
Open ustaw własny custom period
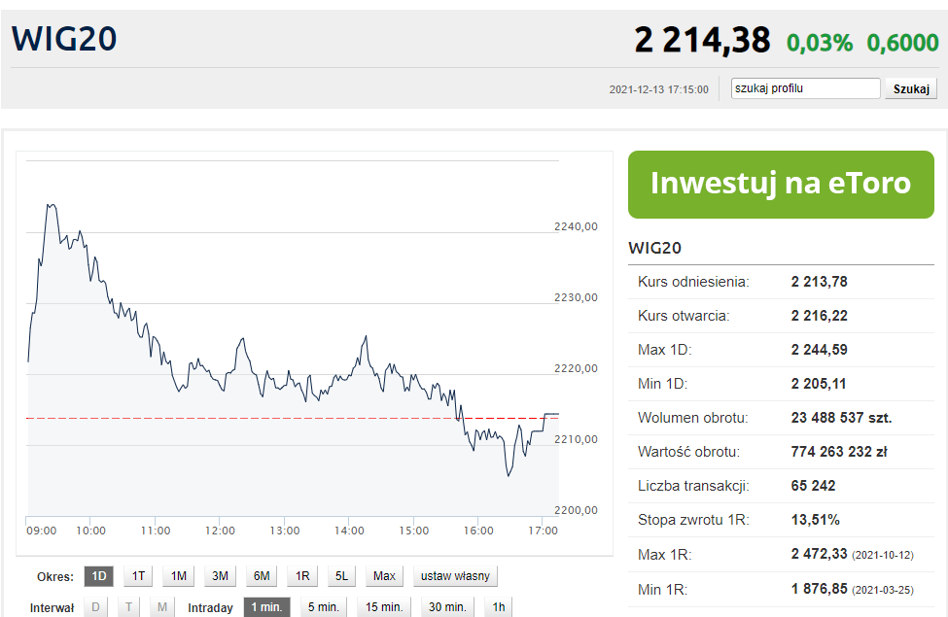coord(455,576)
